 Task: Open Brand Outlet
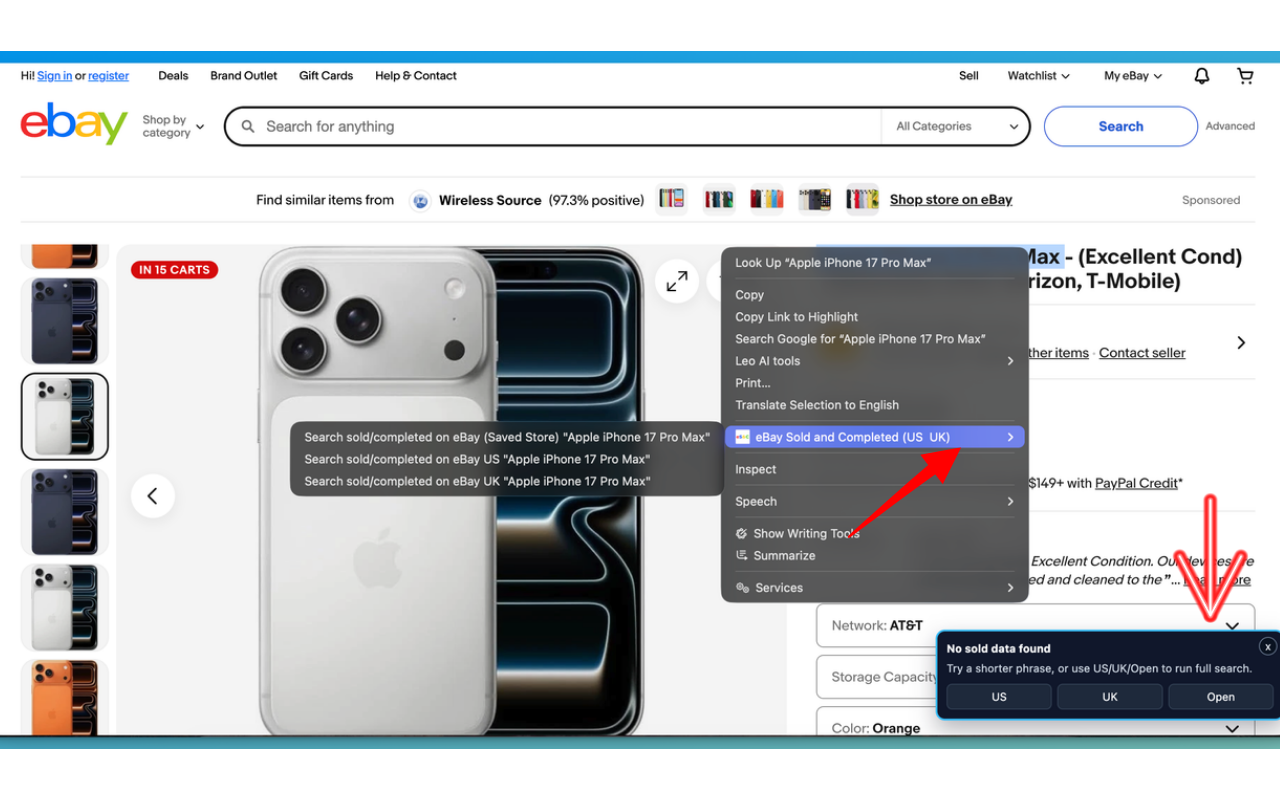click(244, 76)
